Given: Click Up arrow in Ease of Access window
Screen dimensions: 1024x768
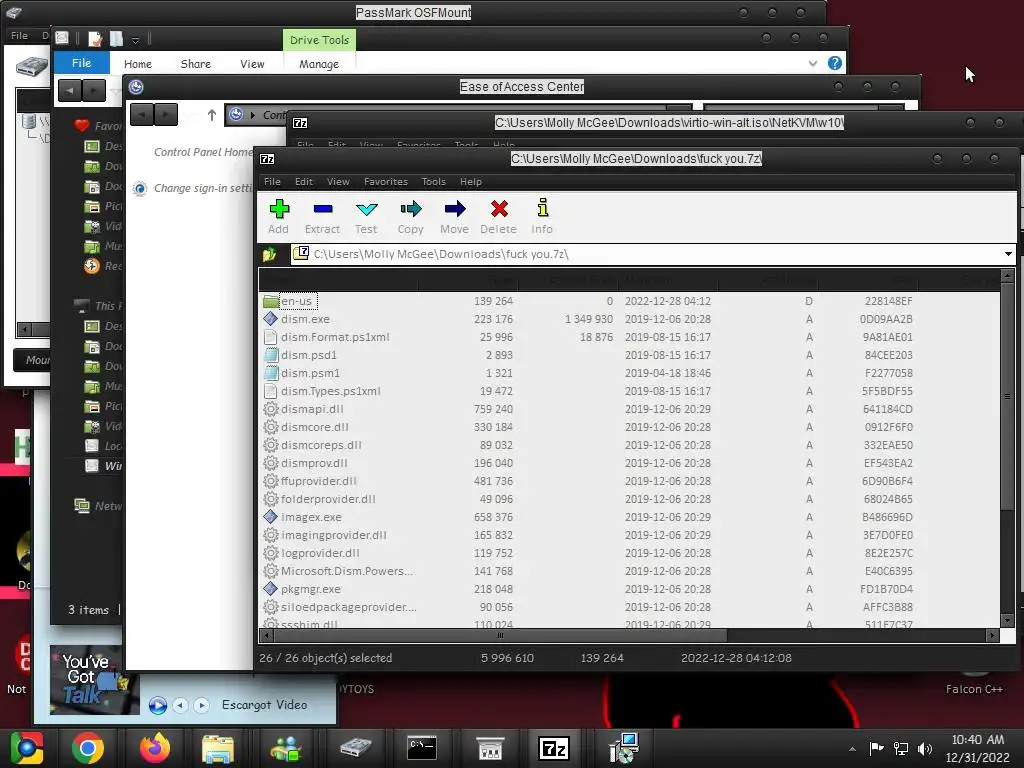Looking at the screenshot, I should point(211,115).
